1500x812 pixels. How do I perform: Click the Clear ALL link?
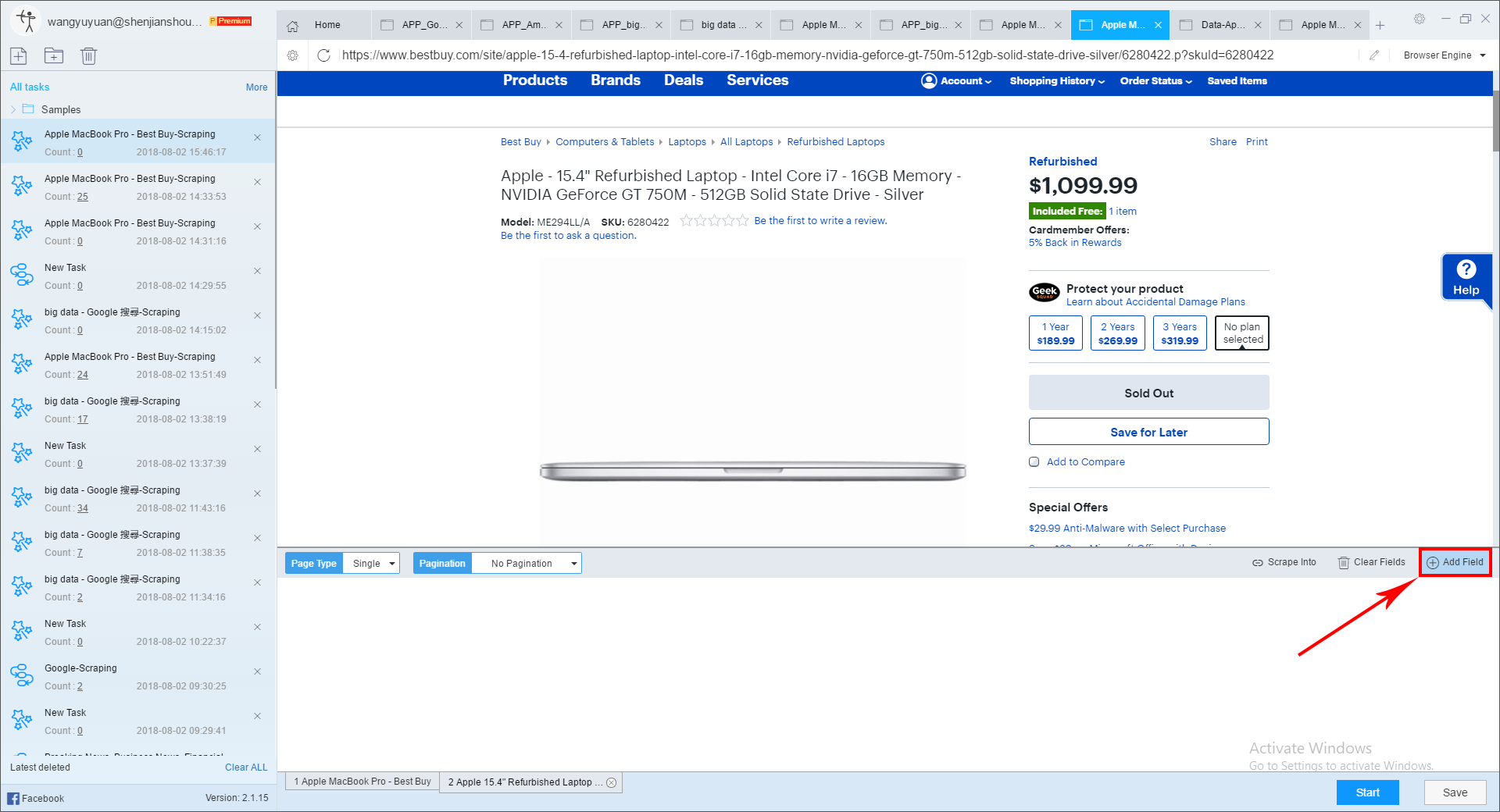(246, 767)
